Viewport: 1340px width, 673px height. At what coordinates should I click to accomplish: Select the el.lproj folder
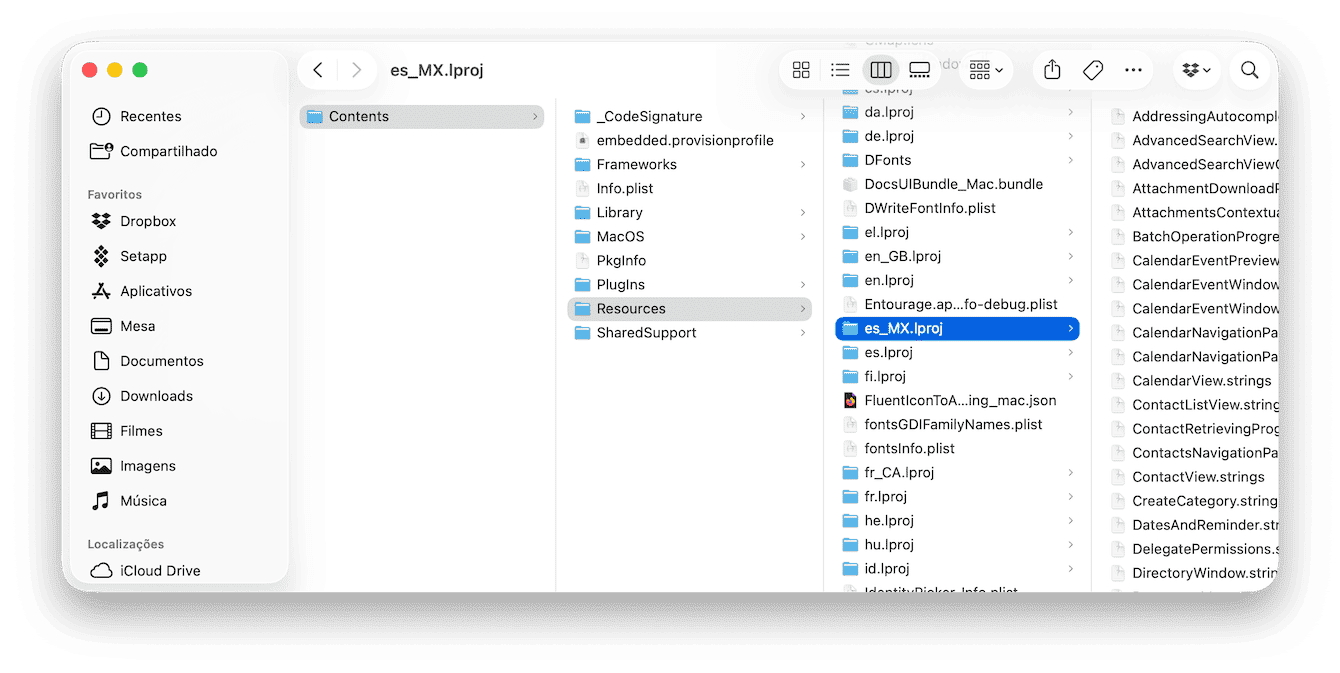(x=958, y=232)
